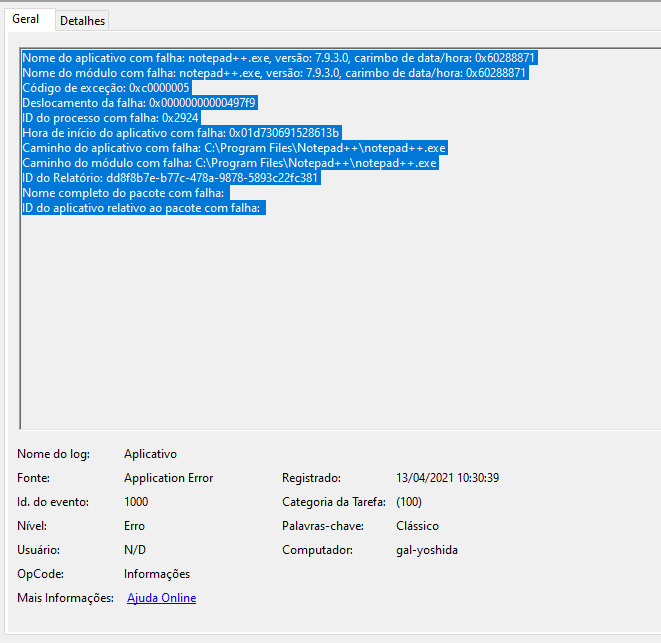The image size is (661, 643).
Task: Click the 'Categoria da Tarefa:' label
Action: pos(334,502)
